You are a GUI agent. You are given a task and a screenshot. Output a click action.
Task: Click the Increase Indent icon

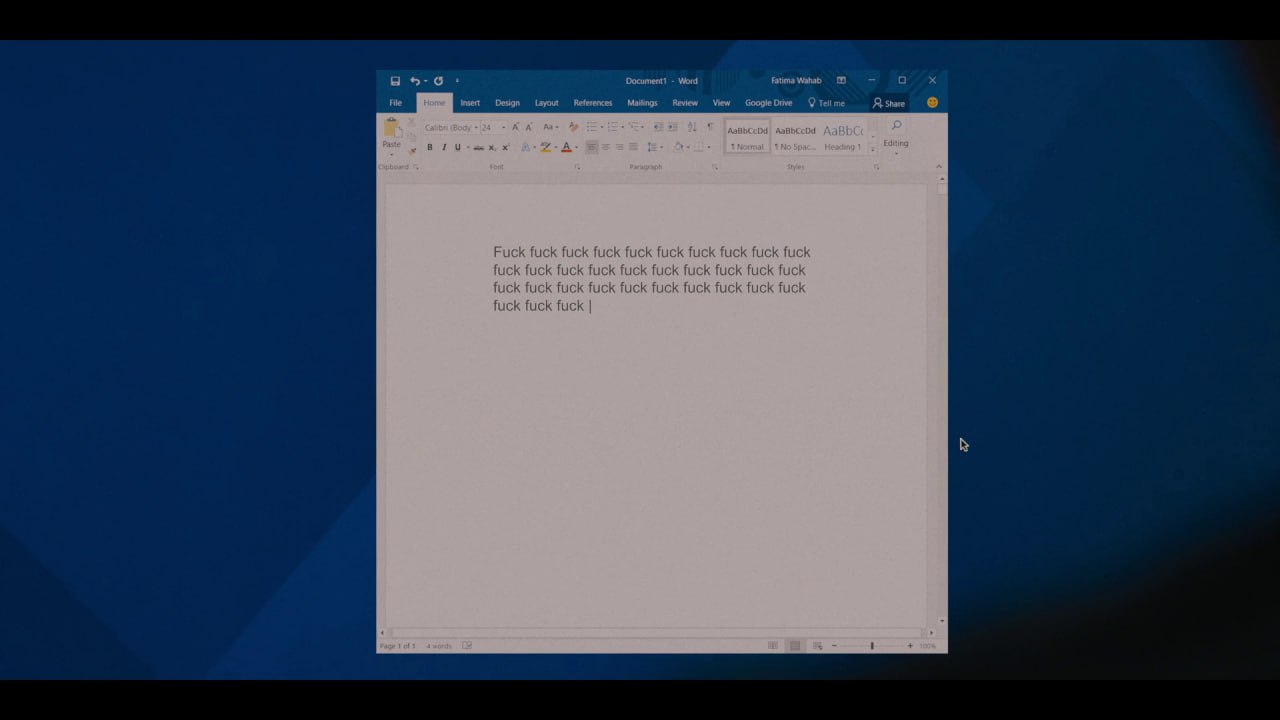(673, 127)
